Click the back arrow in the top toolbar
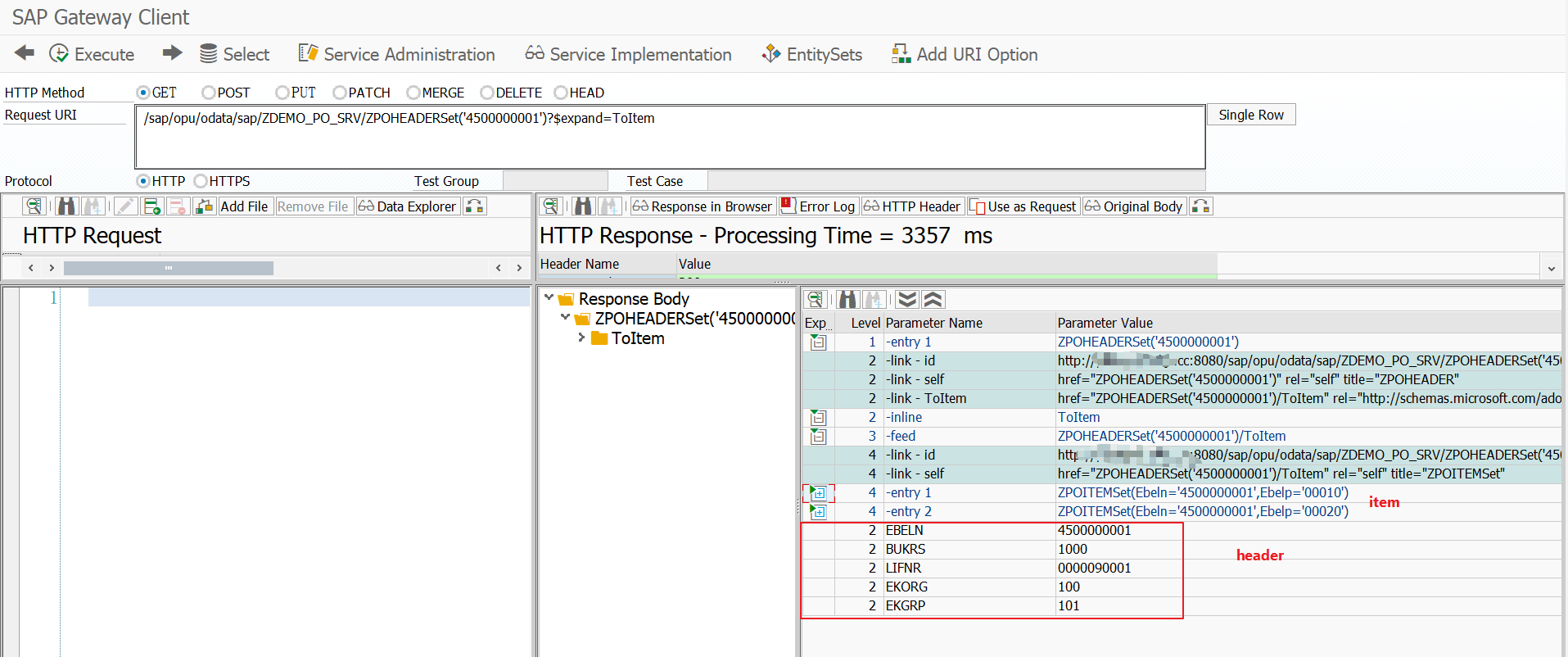 tap(25, 53)
